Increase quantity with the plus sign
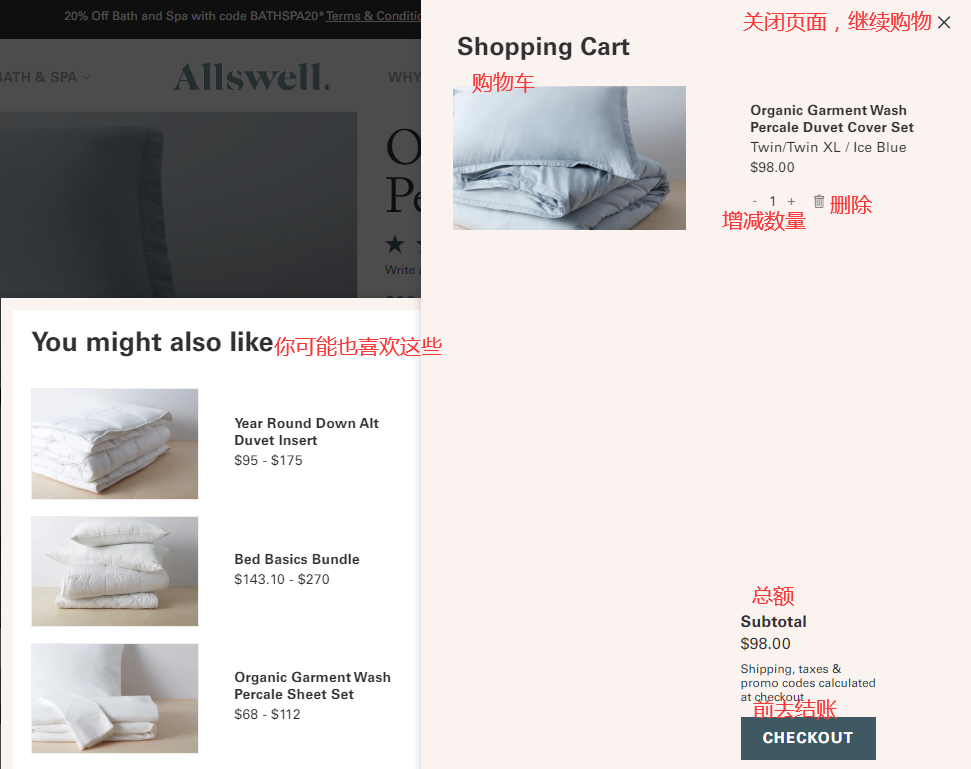This screenshot has width=971, height=769. point(791,201)
